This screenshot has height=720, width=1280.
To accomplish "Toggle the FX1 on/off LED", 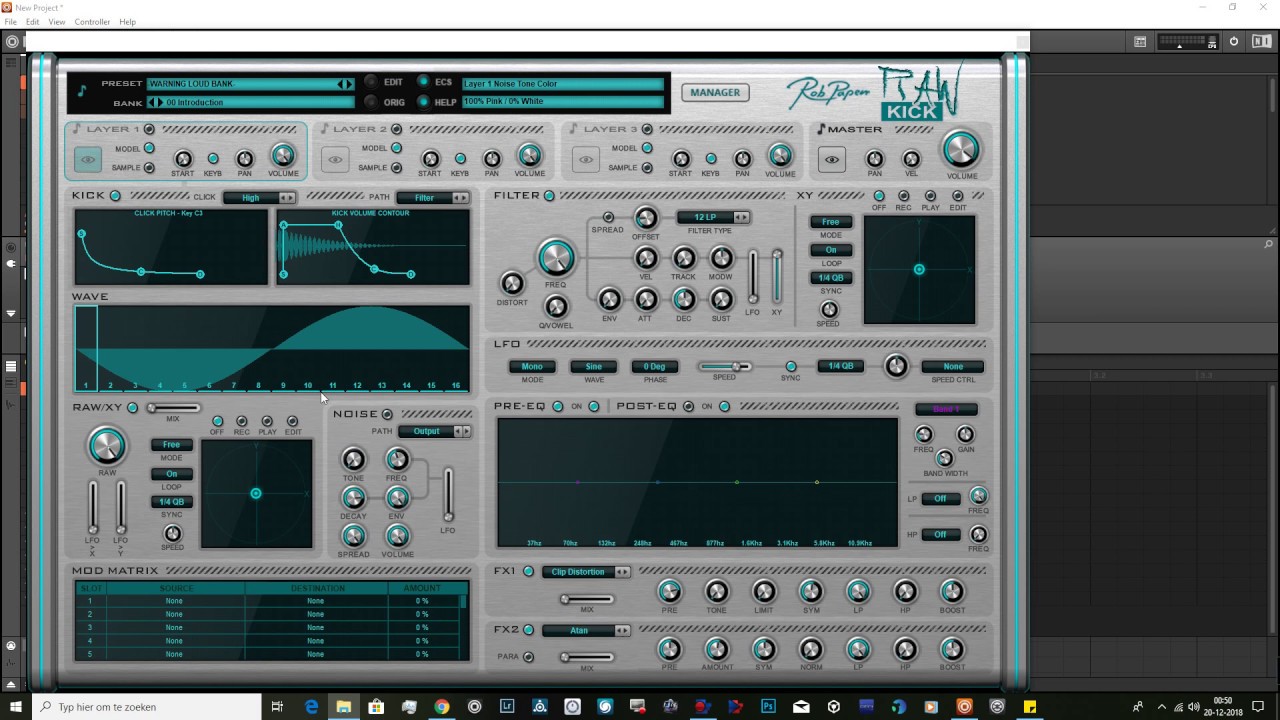I will coord(529,572).
